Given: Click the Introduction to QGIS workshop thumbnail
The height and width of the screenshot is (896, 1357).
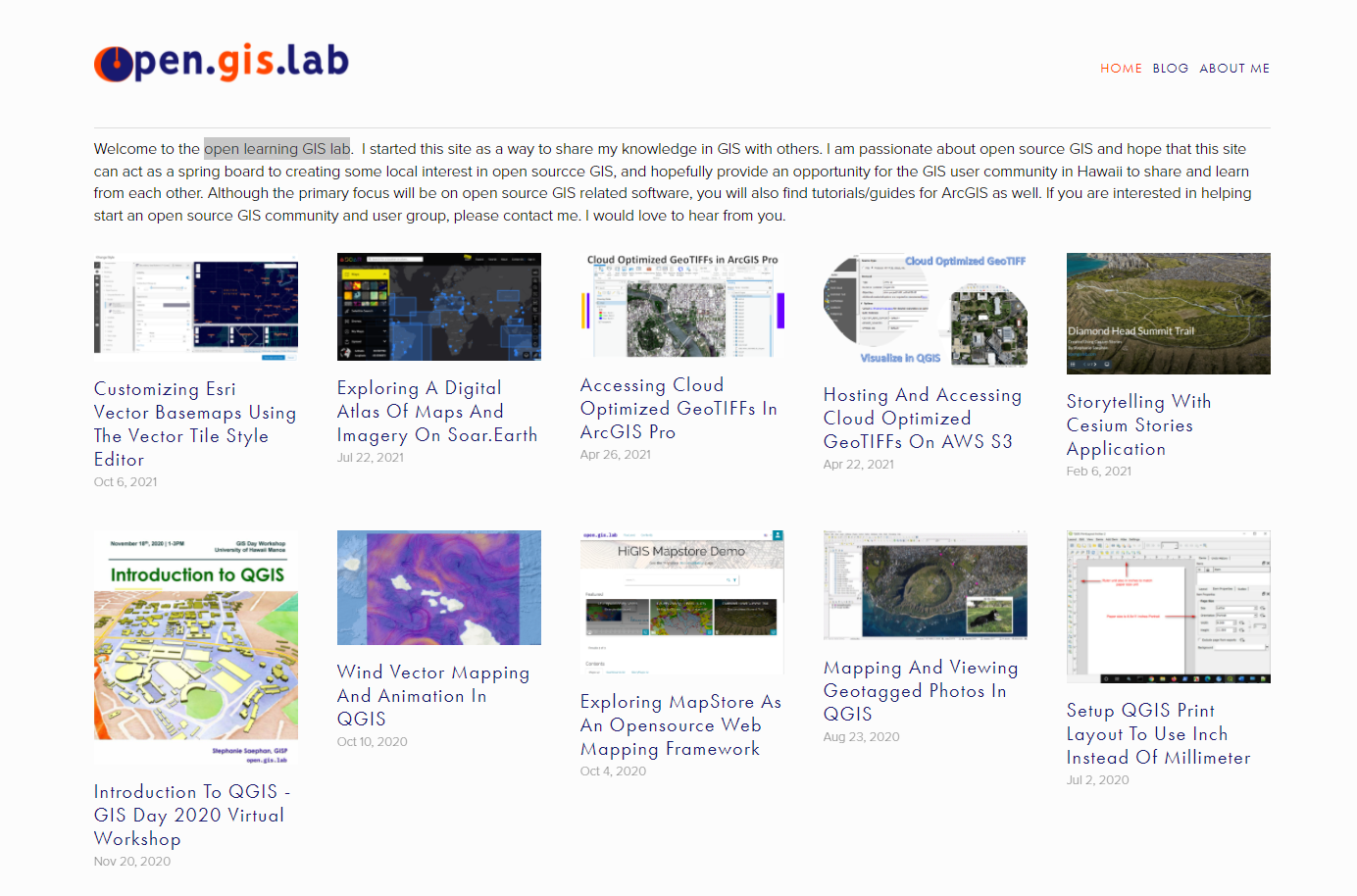Looking at the screenshot, I should point(196,648).
